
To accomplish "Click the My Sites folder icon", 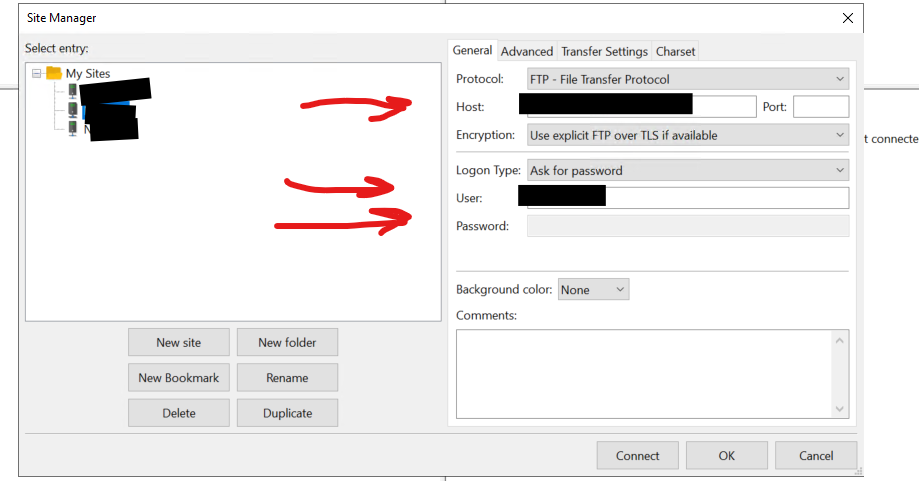I will (x=54, y=73).
